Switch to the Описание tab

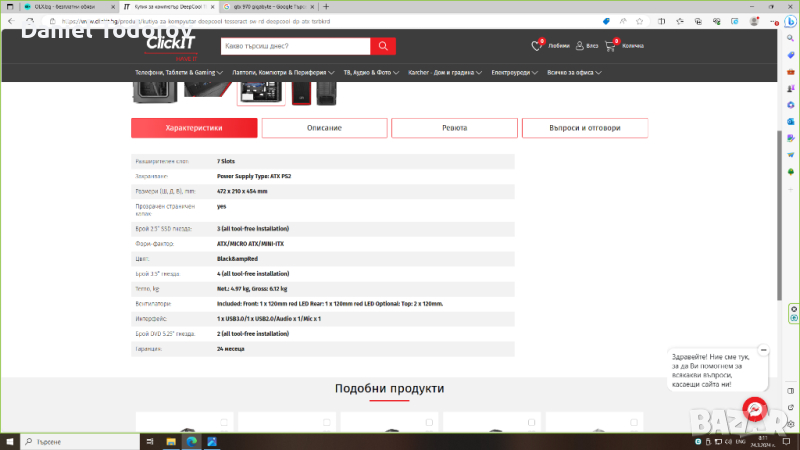[323, 128]
